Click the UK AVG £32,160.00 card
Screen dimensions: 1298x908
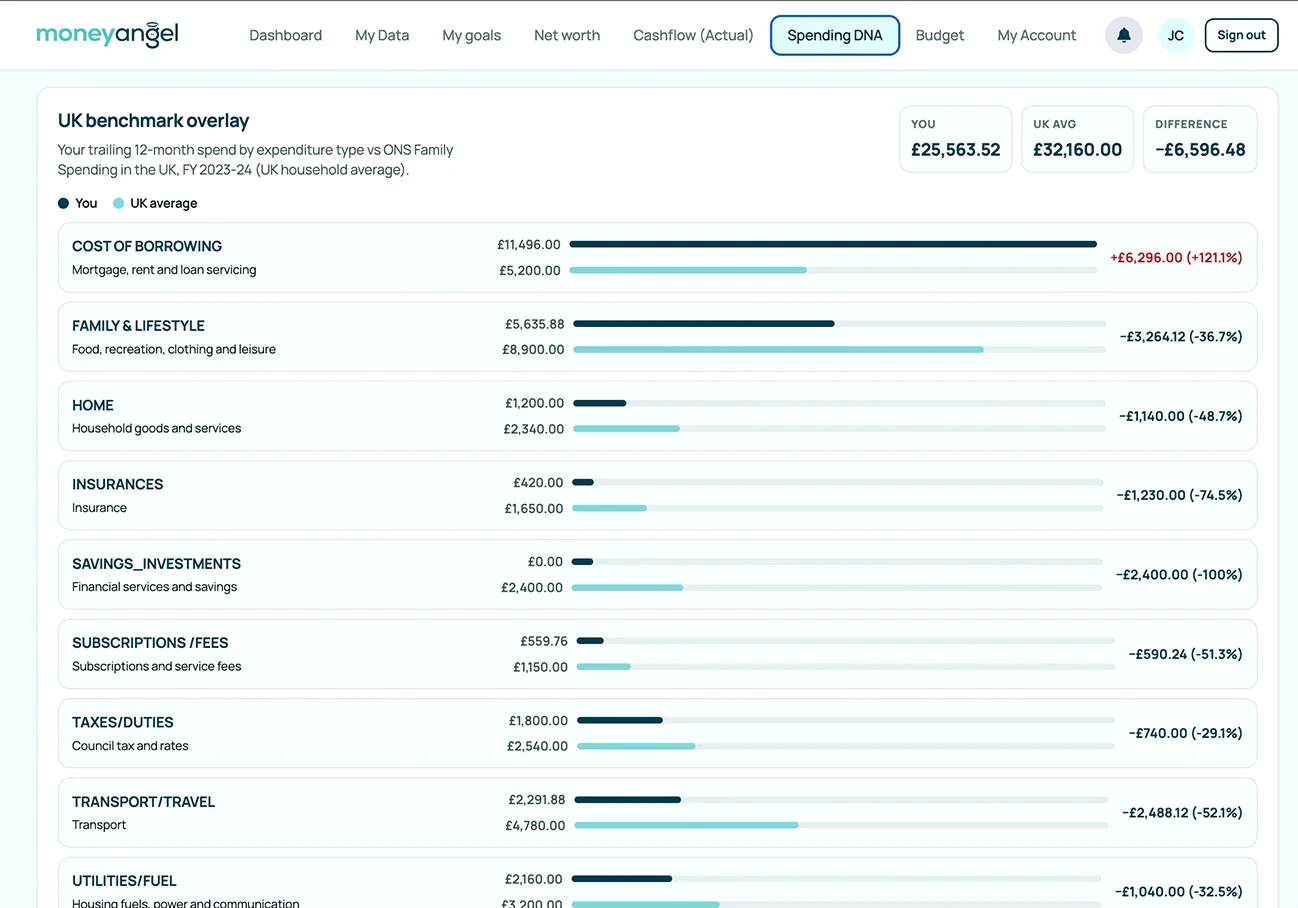click(1078, 139)
